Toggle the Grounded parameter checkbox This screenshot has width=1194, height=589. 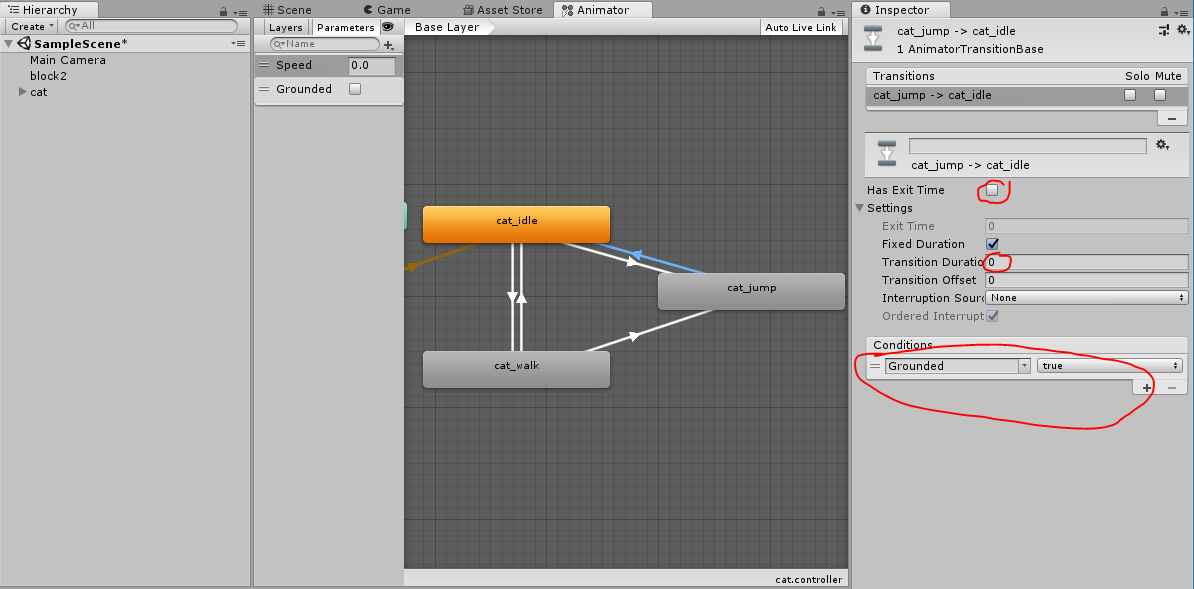[x=354, y=89]
